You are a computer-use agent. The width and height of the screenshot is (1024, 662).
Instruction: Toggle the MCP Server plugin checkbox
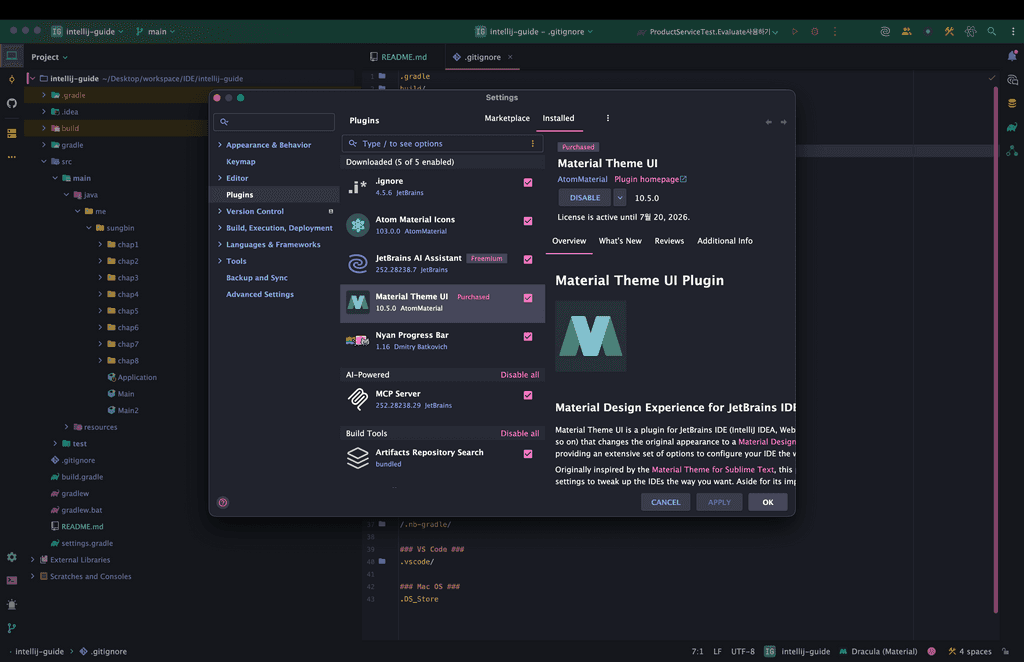click(x=528, y=395)
